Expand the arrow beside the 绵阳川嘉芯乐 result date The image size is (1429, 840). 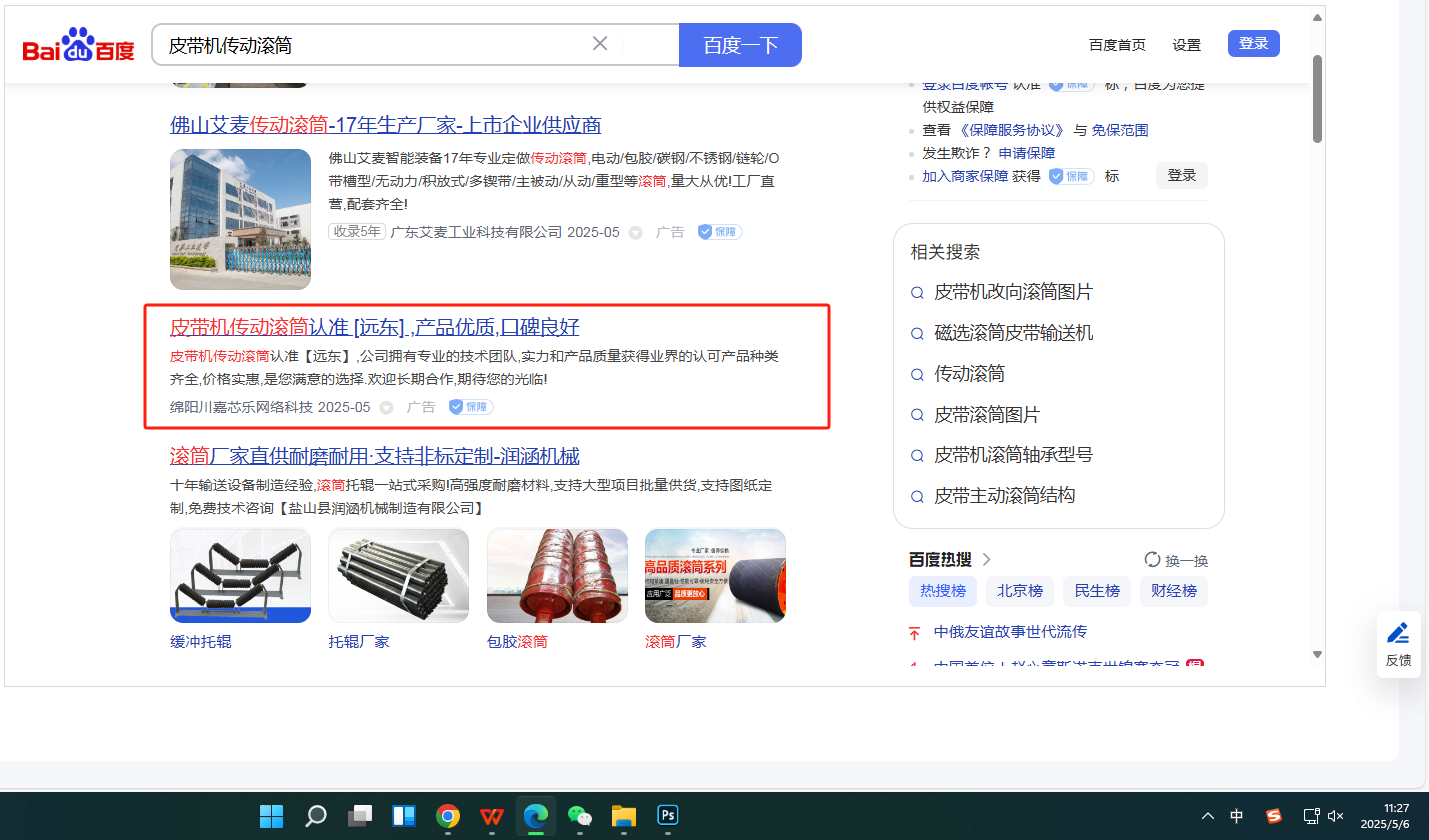point(386,408)
